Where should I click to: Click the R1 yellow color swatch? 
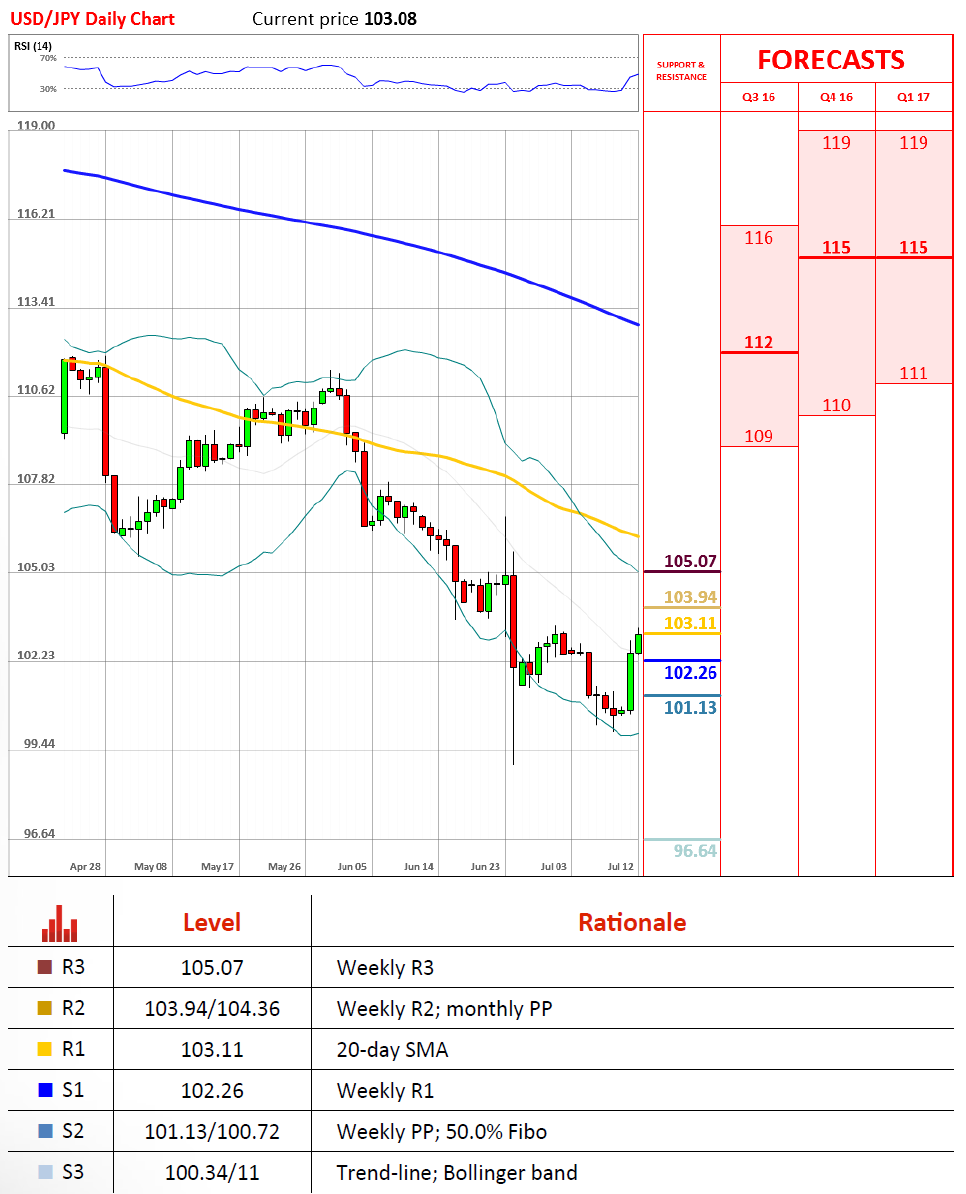coord(45,1049)
